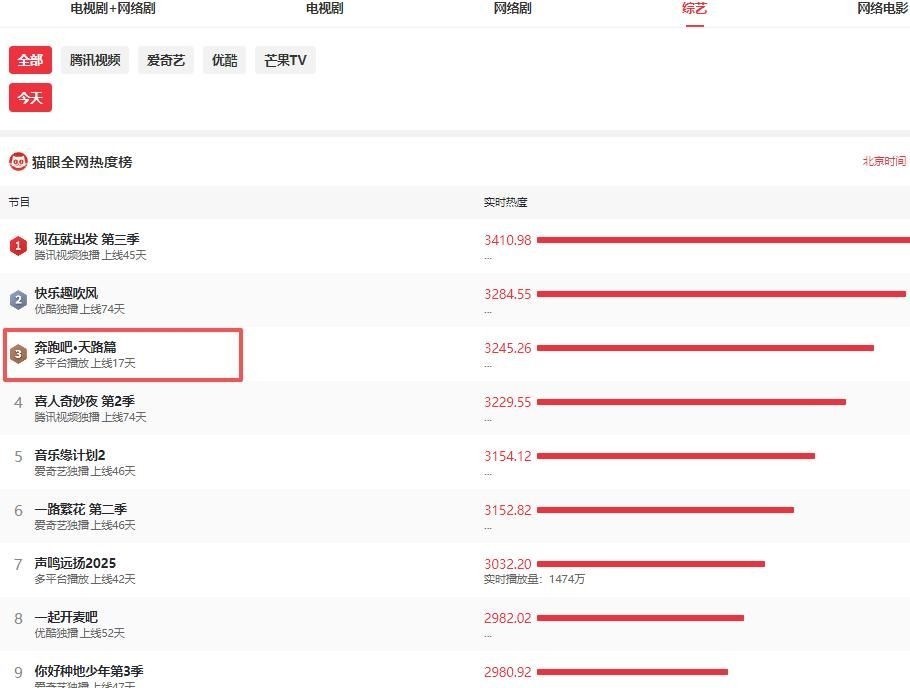Click the Maoyan cat logo icon
Viewport: 910px width, 688px height.
[x=18, y=162]
